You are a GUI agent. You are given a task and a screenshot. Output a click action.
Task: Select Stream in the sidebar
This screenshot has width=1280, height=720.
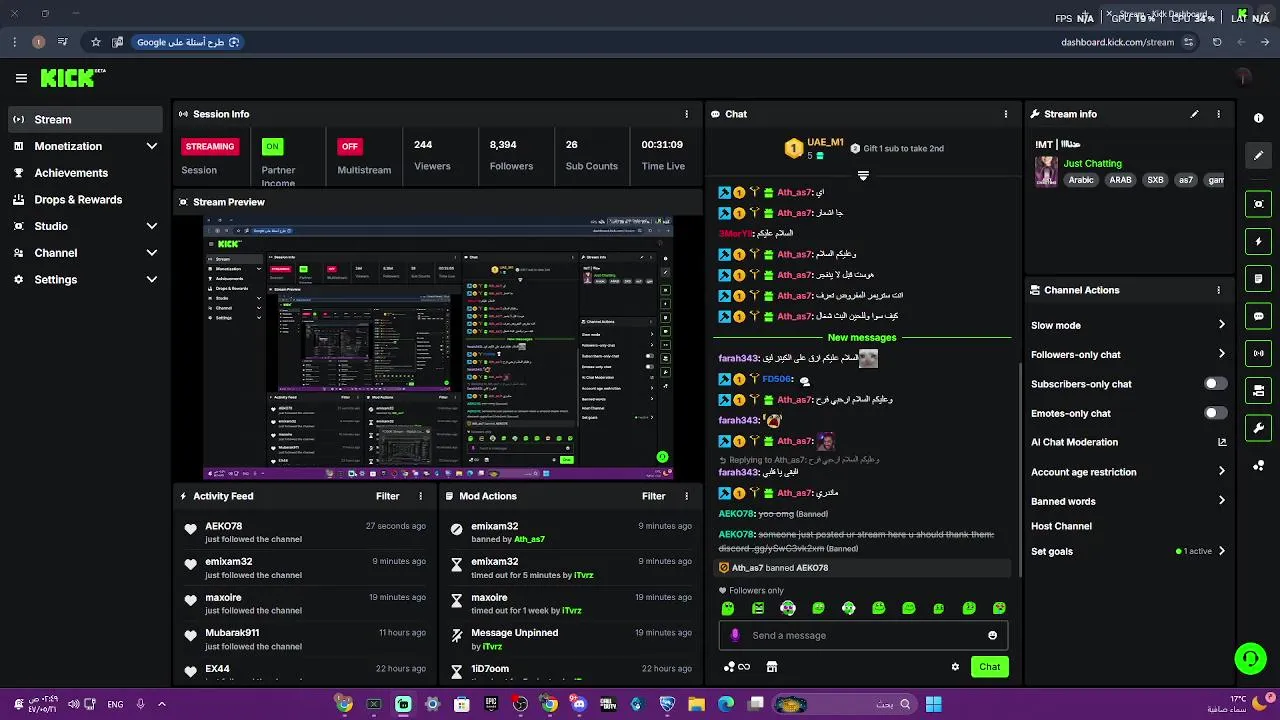coord(85,119)
